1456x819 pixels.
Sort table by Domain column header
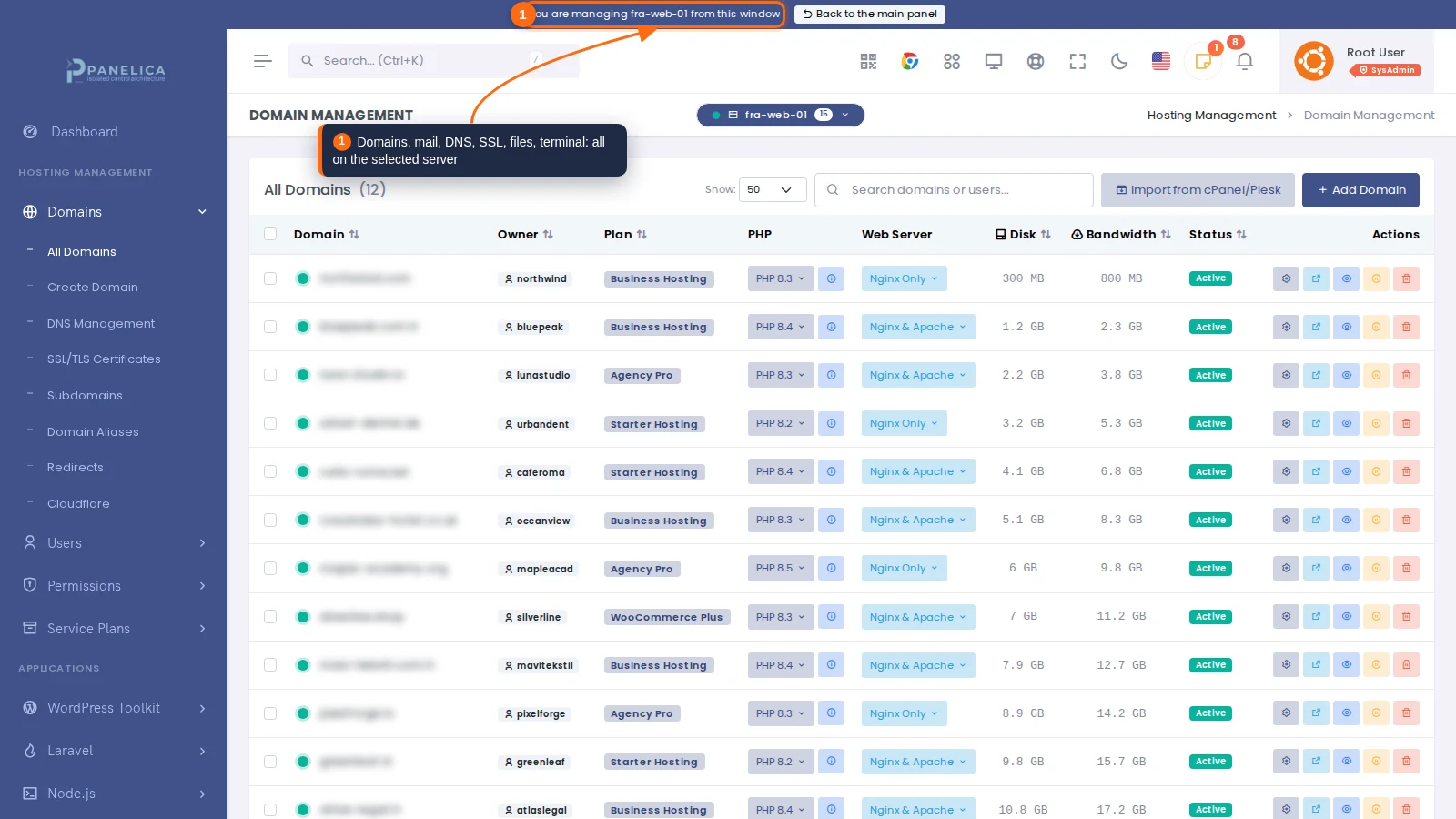tap(326, 235)
